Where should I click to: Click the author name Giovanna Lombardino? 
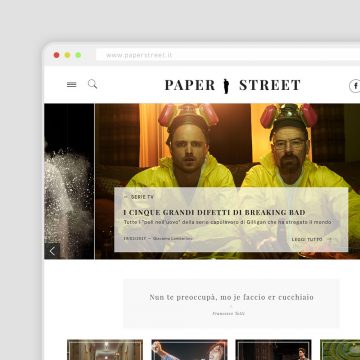coord(173,239)
